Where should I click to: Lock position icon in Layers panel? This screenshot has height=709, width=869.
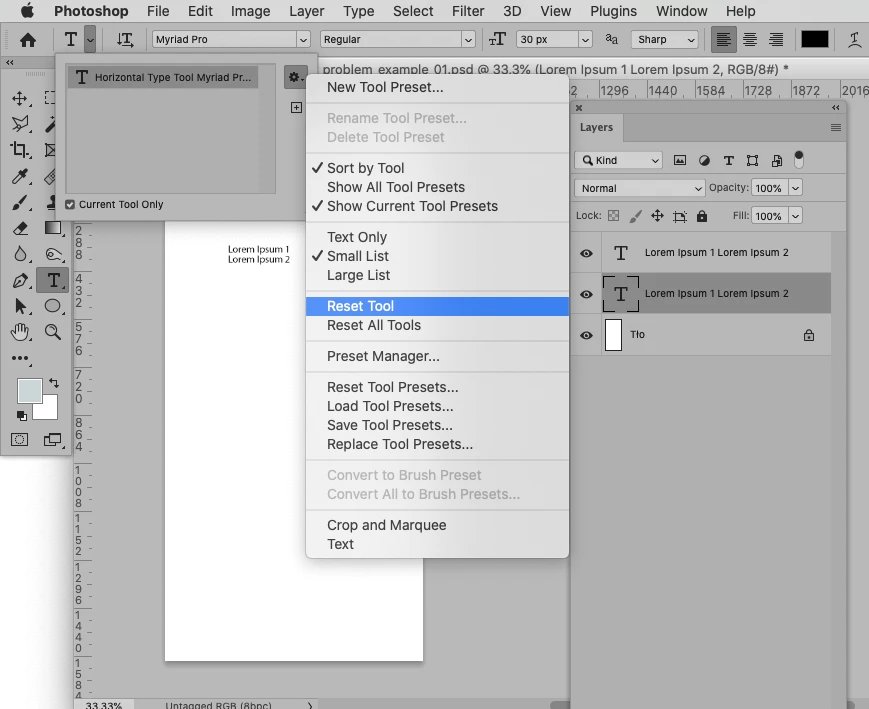657,216
